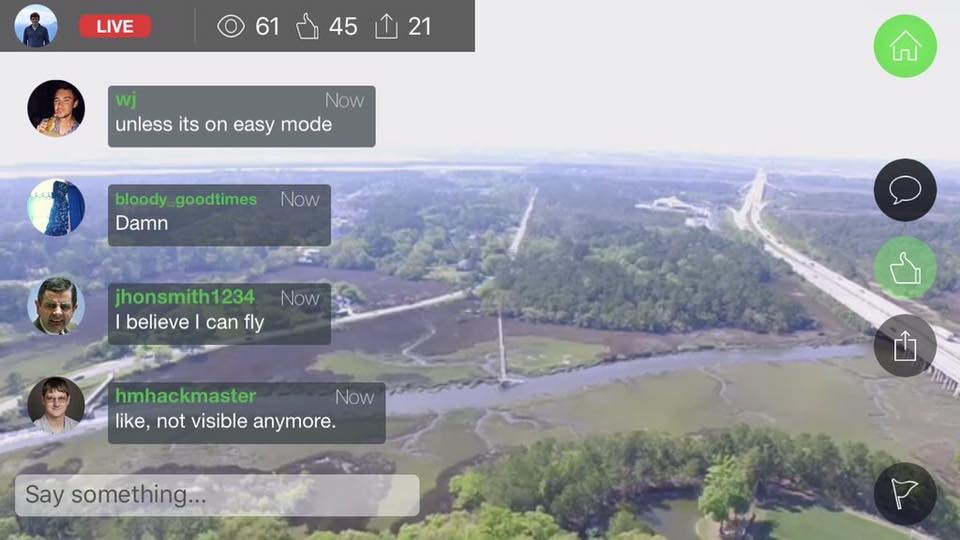Open wj's avatar
Viewport: 960px width, 540px height.
coord(56,108)
